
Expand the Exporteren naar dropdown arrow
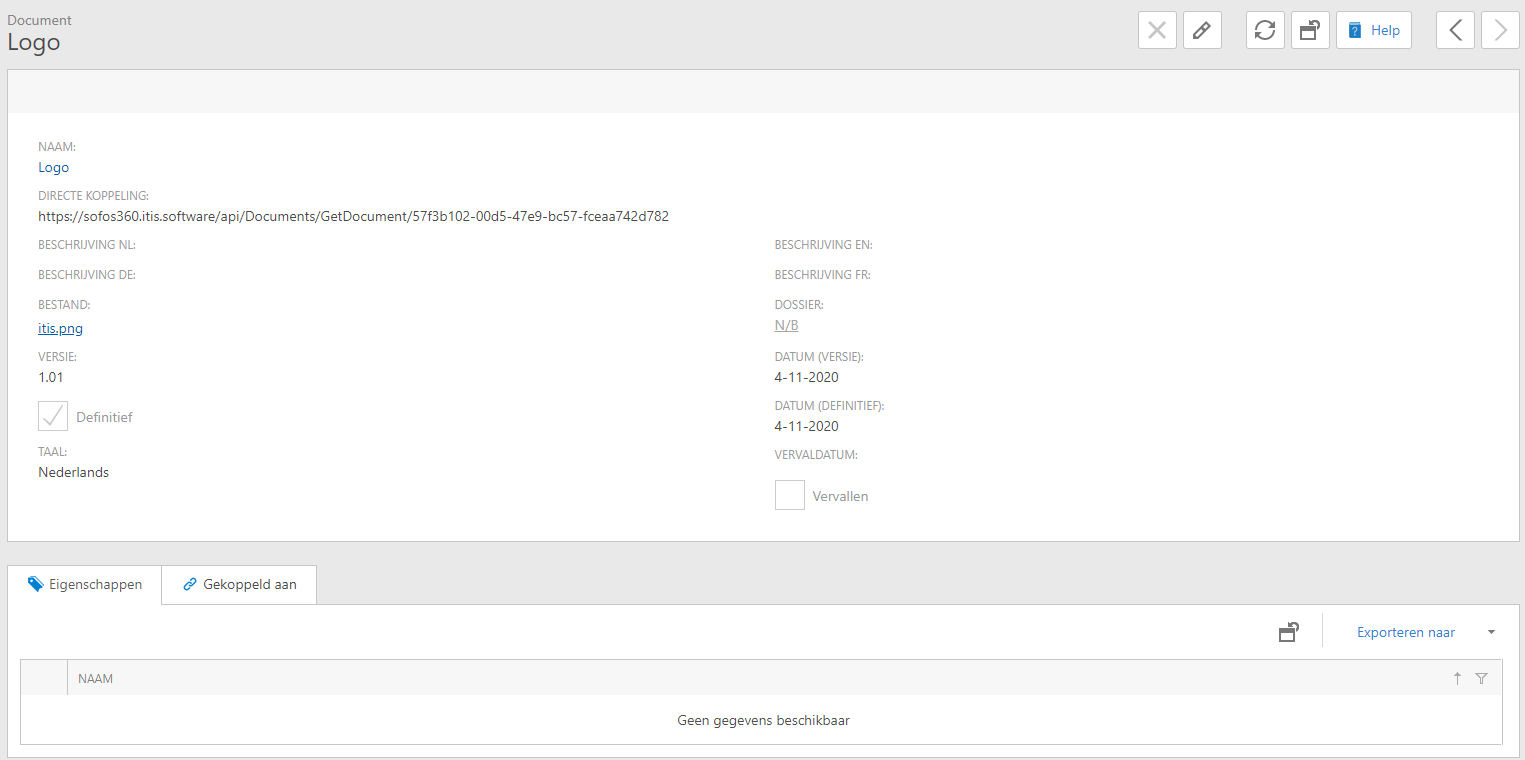tap(1491, 632)
